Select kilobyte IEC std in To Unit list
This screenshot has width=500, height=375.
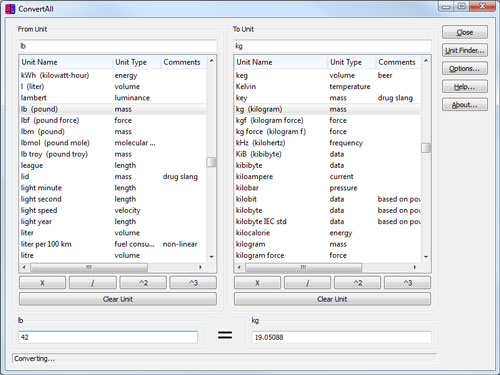328,222
